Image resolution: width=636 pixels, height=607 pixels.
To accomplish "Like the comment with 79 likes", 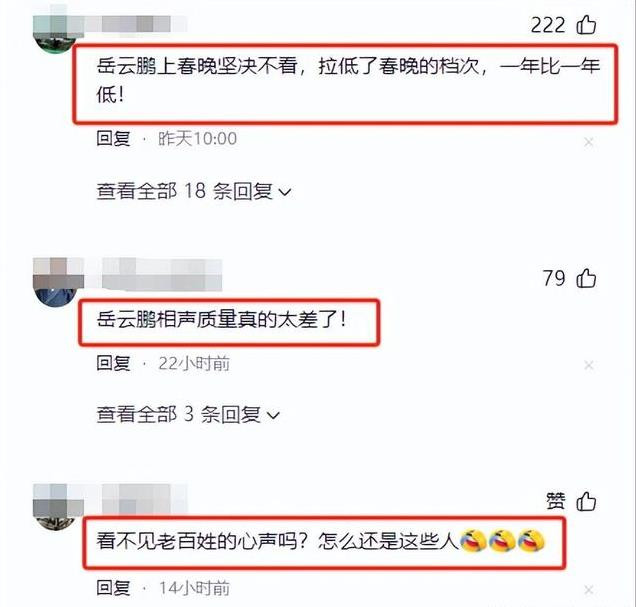I will click(586, 278).
